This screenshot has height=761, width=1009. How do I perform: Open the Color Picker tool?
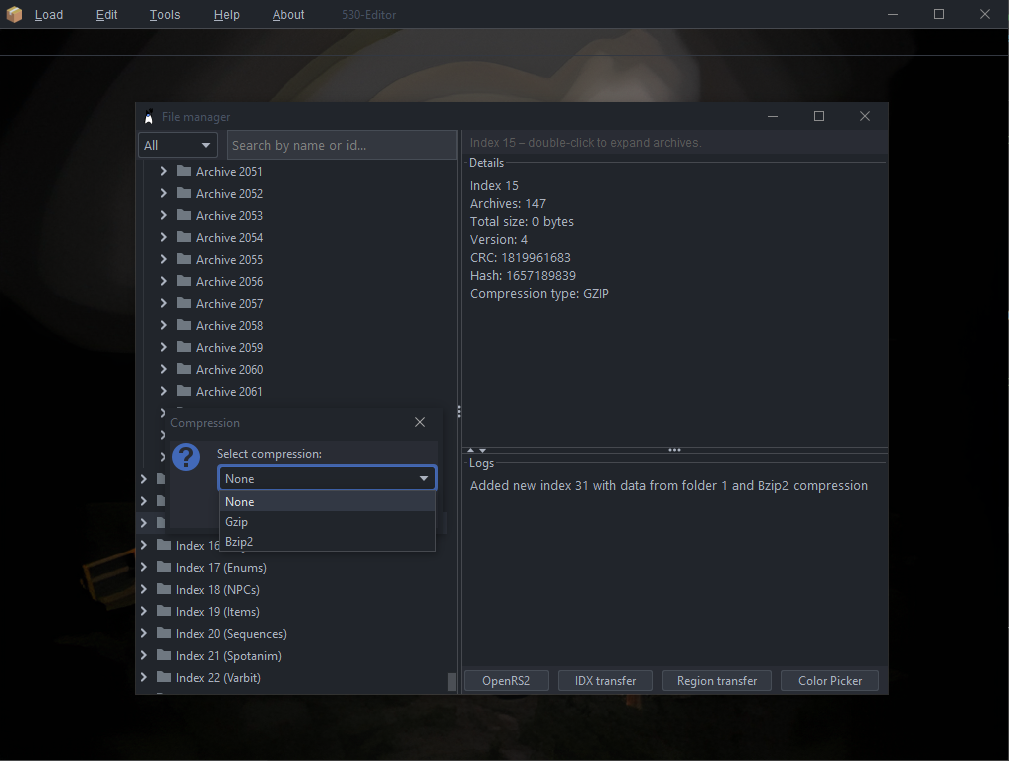[830, 681]
